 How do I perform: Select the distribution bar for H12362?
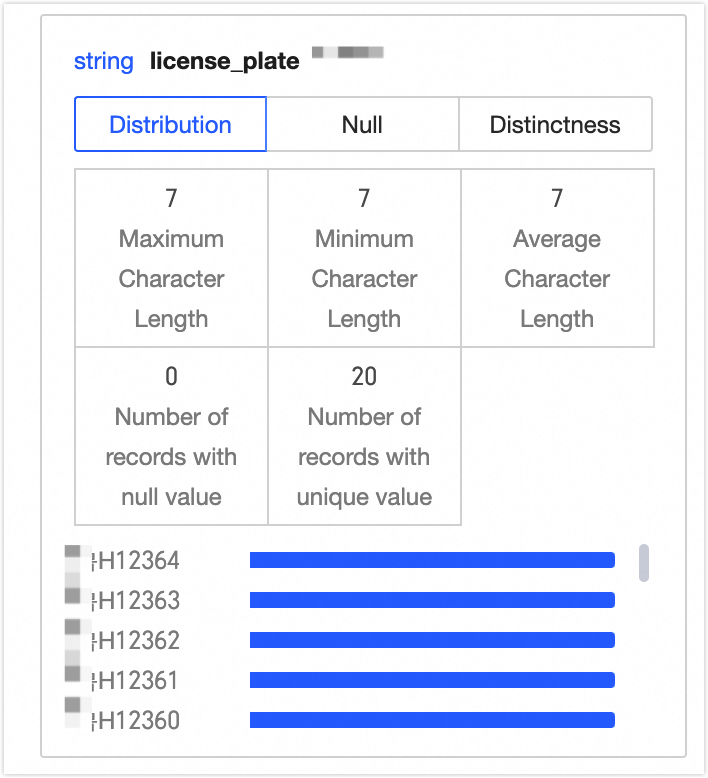point(432,640)
